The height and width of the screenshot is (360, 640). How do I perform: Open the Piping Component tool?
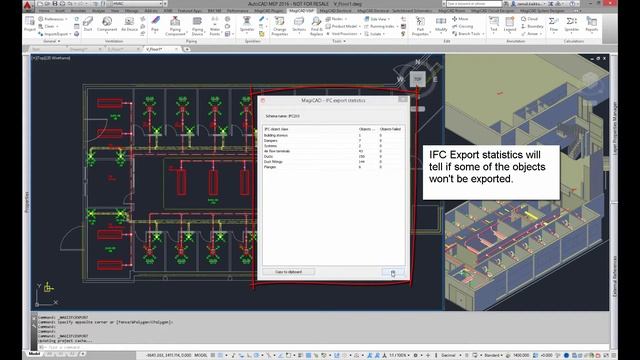coord(175,25)
